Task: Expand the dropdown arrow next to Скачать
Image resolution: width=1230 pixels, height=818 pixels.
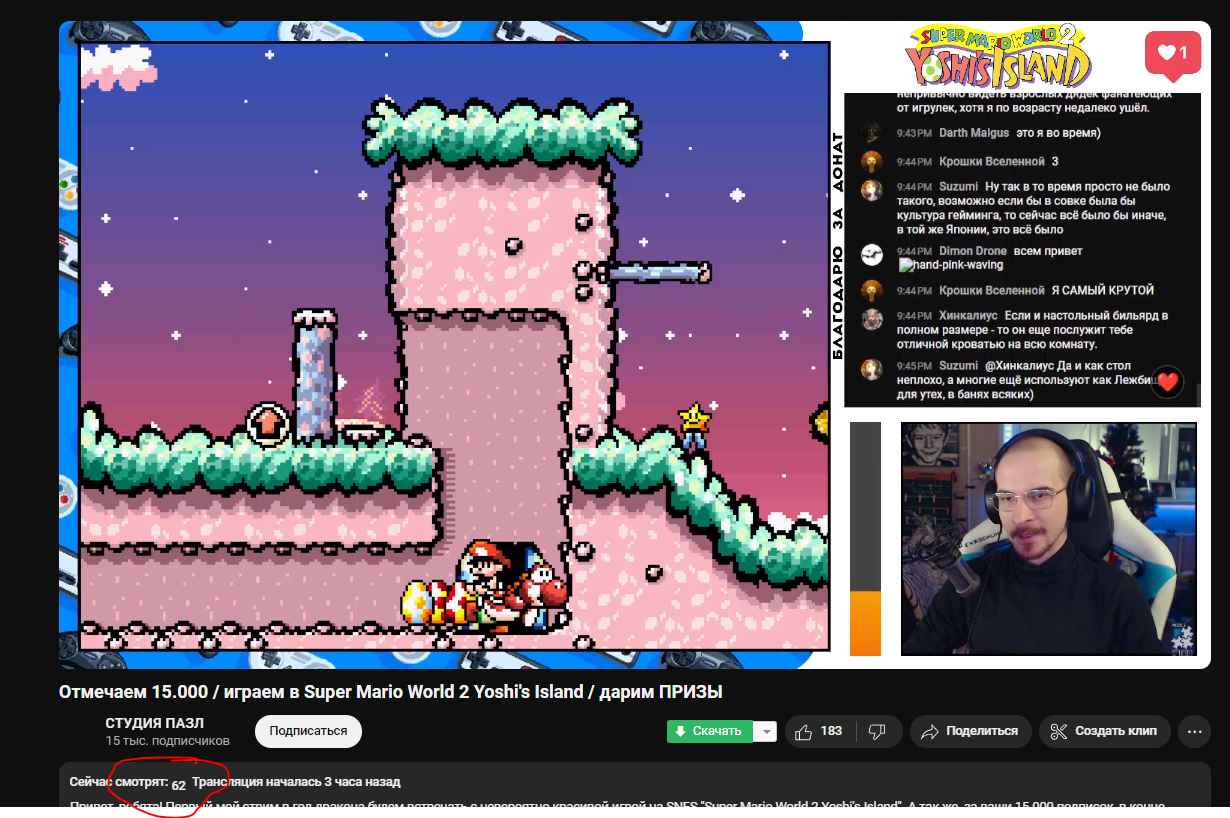Action: (765, 731)
